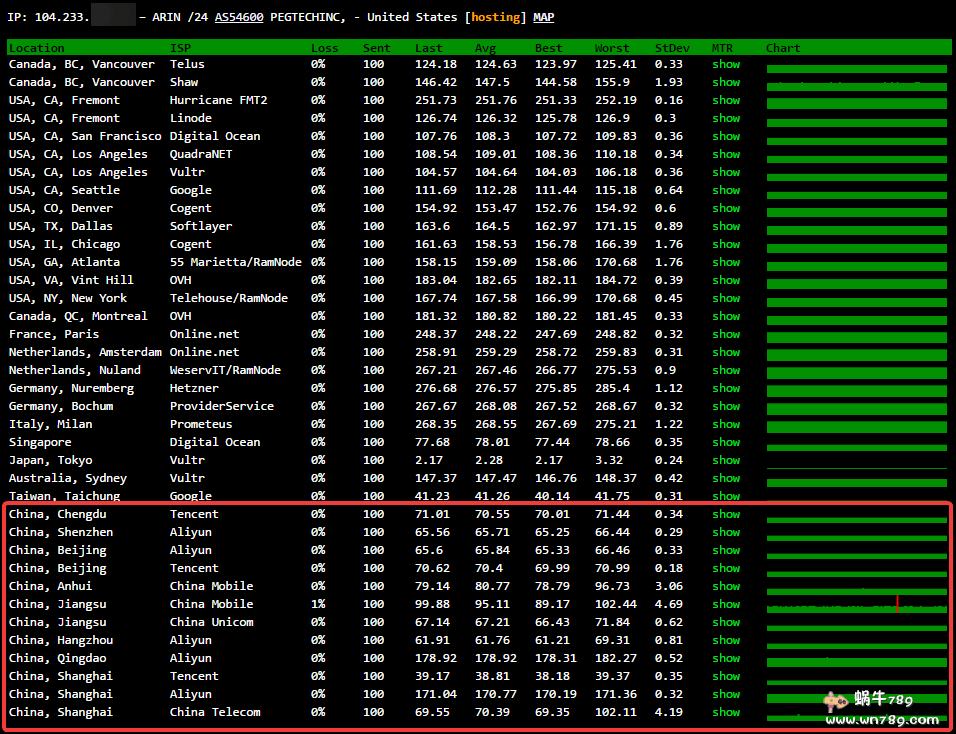The image size is (956, 734).
Task: Show MTR for Jiangsu China Mobile row
Action: (726, 604)
